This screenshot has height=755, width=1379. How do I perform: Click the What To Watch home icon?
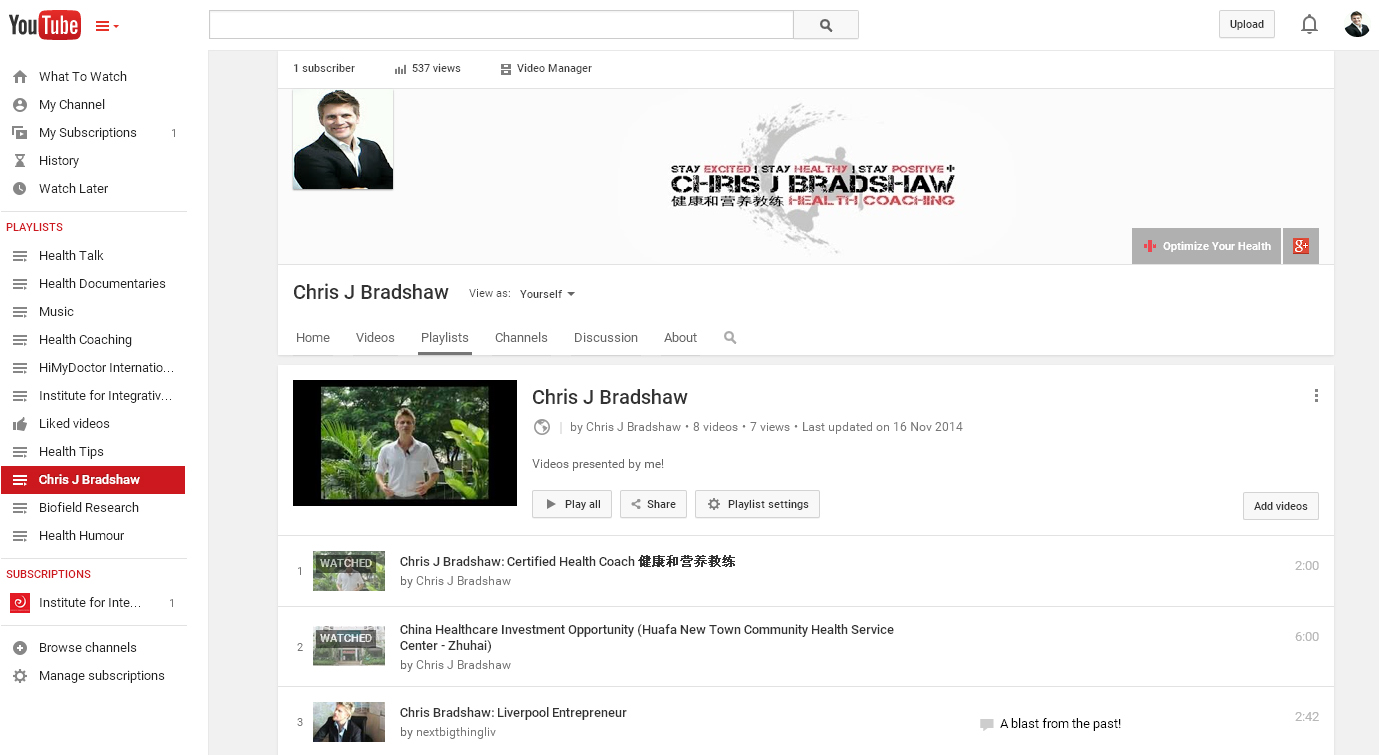(20, 76)
